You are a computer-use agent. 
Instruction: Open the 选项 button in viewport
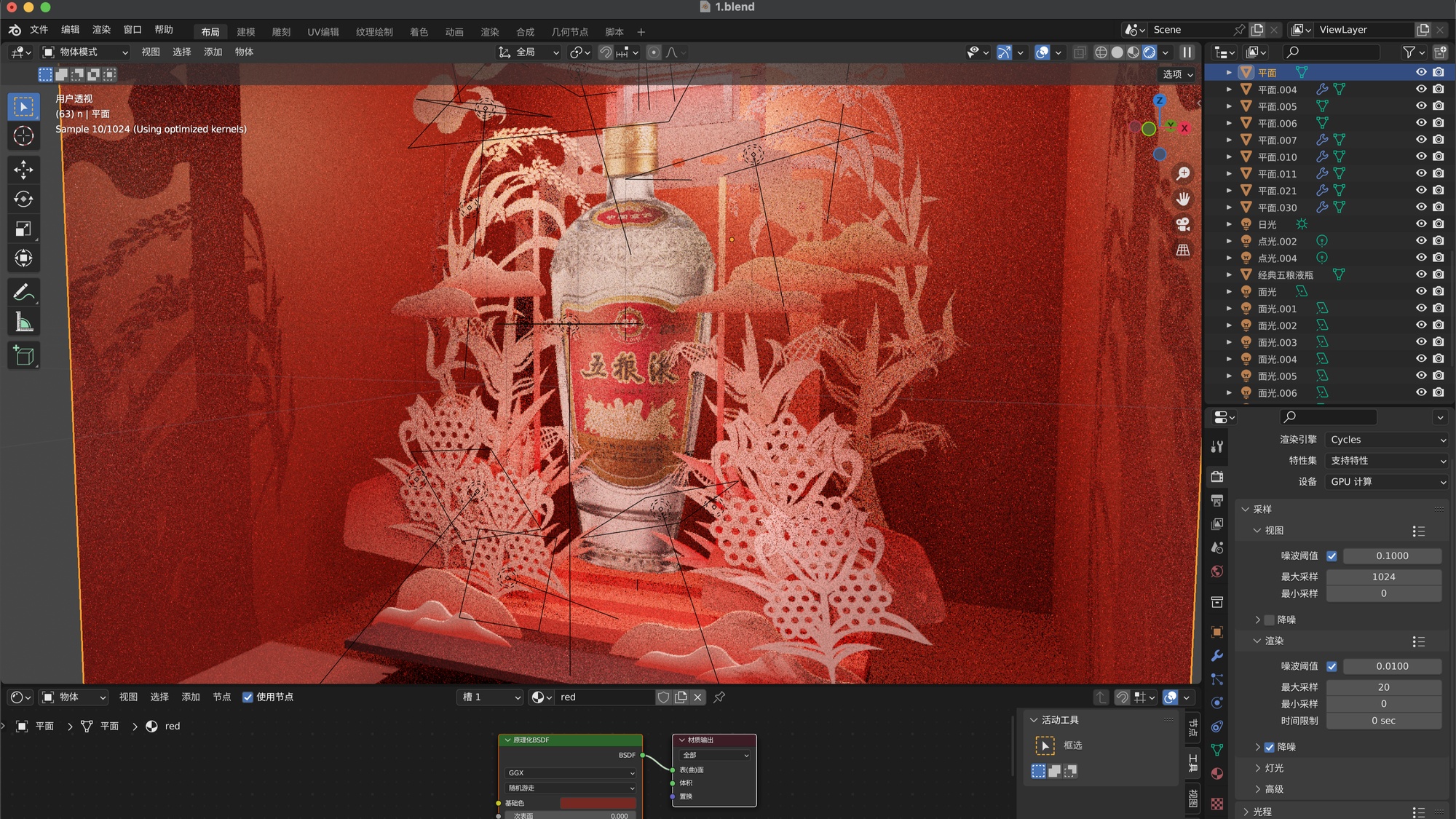pos(1178,74)
